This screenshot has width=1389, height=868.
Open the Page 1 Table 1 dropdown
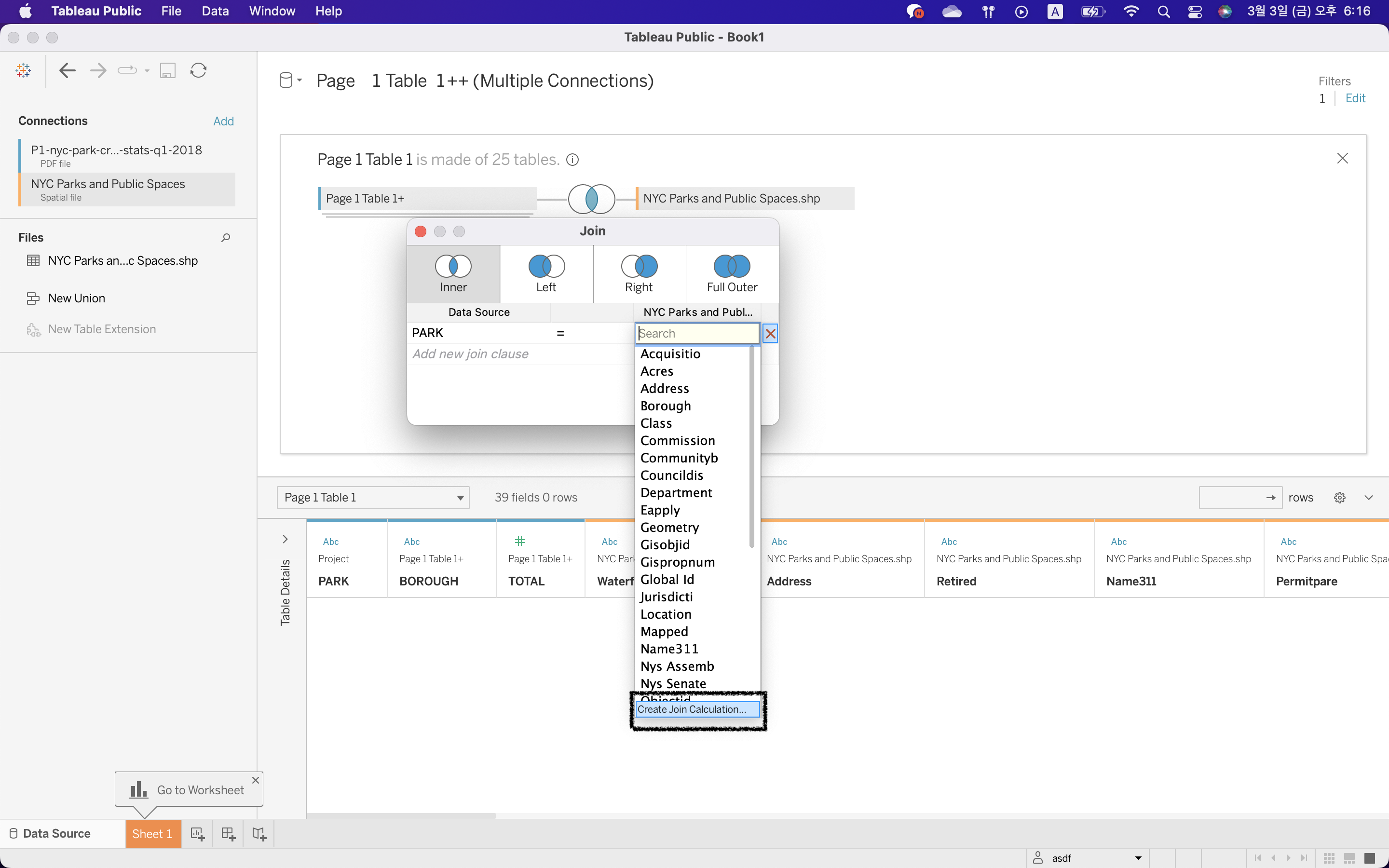[x=373, y=497]
